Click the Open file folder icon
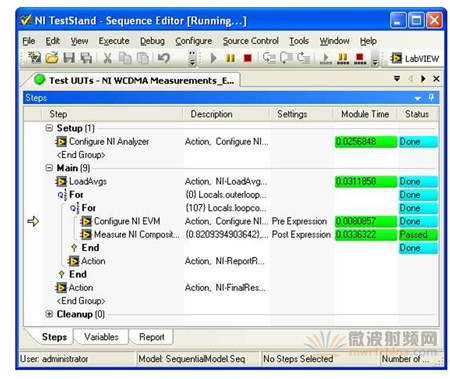Image resolution: width=450 pixels, height=379 pixels. (52, 58)
